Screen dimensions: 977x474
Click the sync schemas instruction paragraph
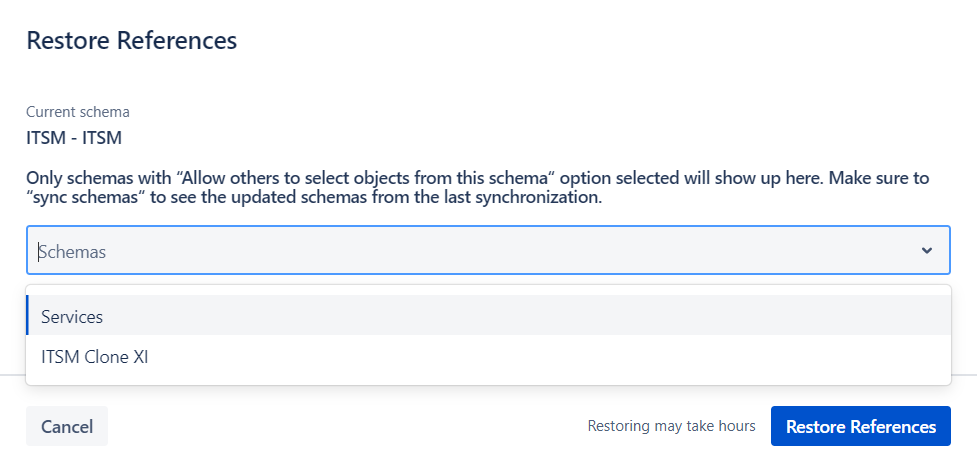(477, 189)
